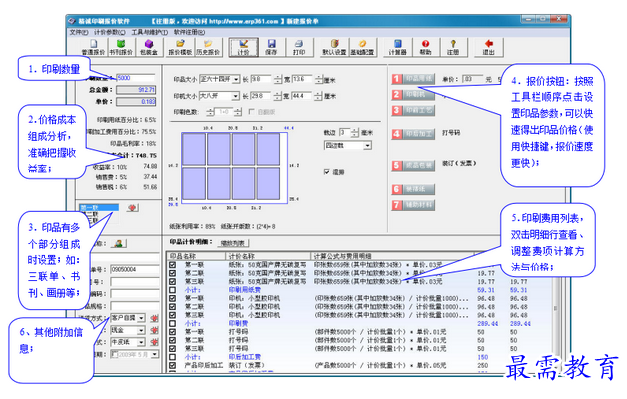Select 第一联 in parts list

pyautogui.click(x=99, y=207)
